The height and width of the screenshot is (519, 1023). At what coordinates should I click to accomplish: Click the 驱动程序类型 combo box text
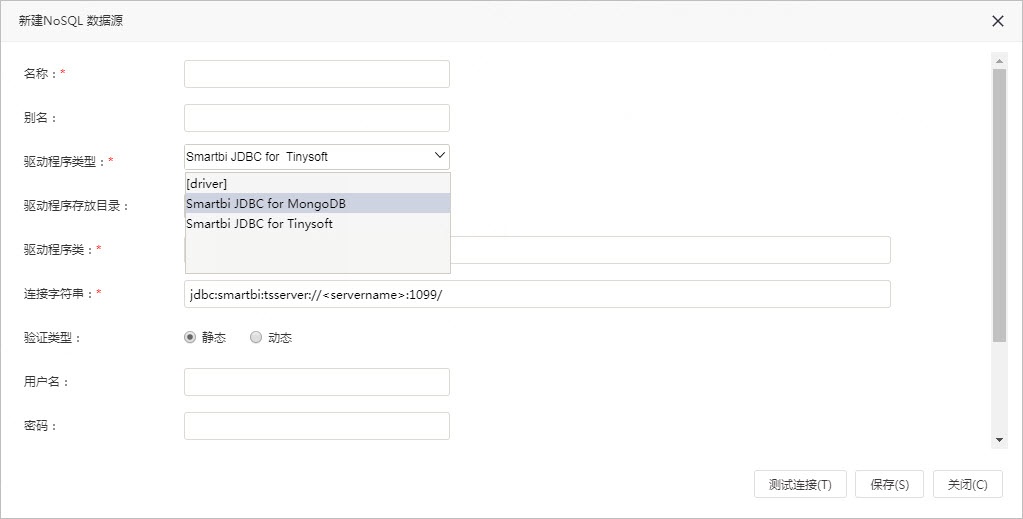pyautogui.click(x=257, y=157)
